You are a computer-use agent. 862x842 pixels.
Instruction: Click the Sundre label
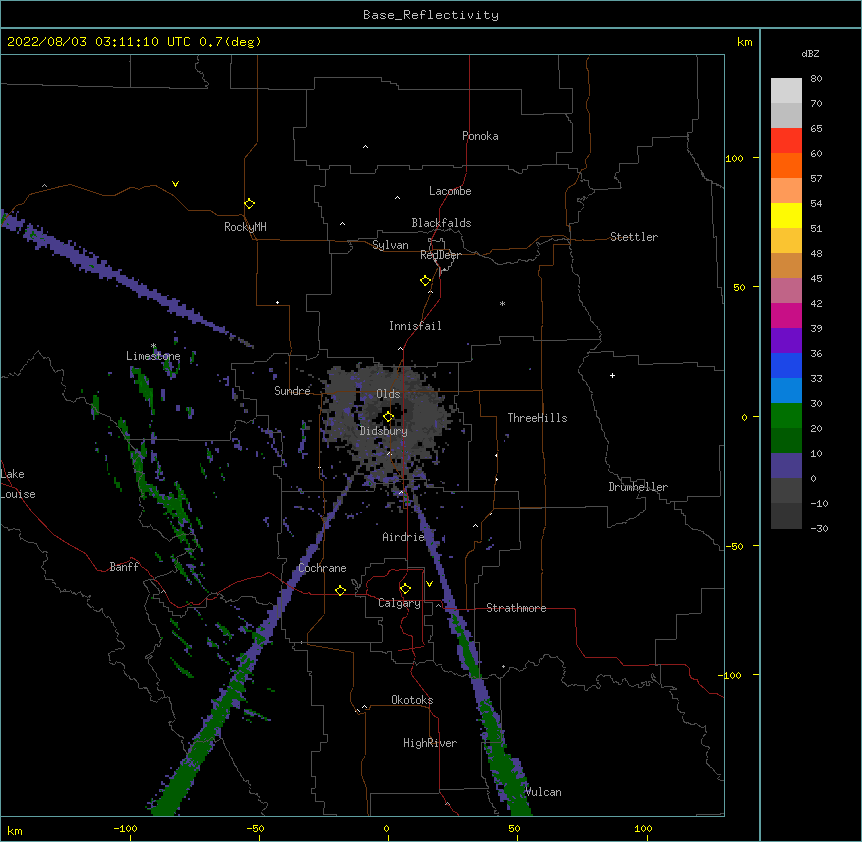coord(292,391)
